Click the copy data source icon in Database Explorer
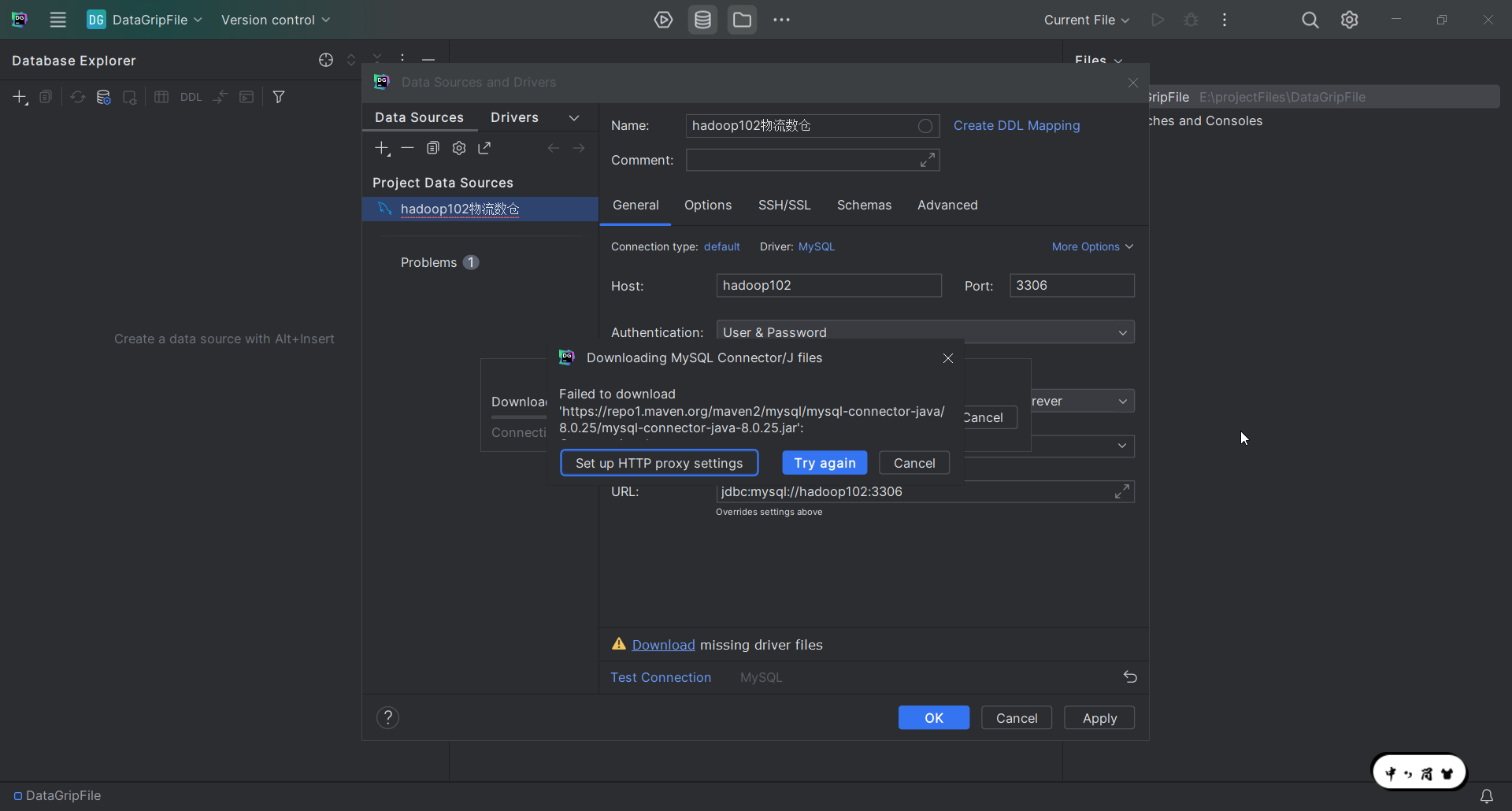The height and width of the screenshot is (811, 1512). click(46, 97)
